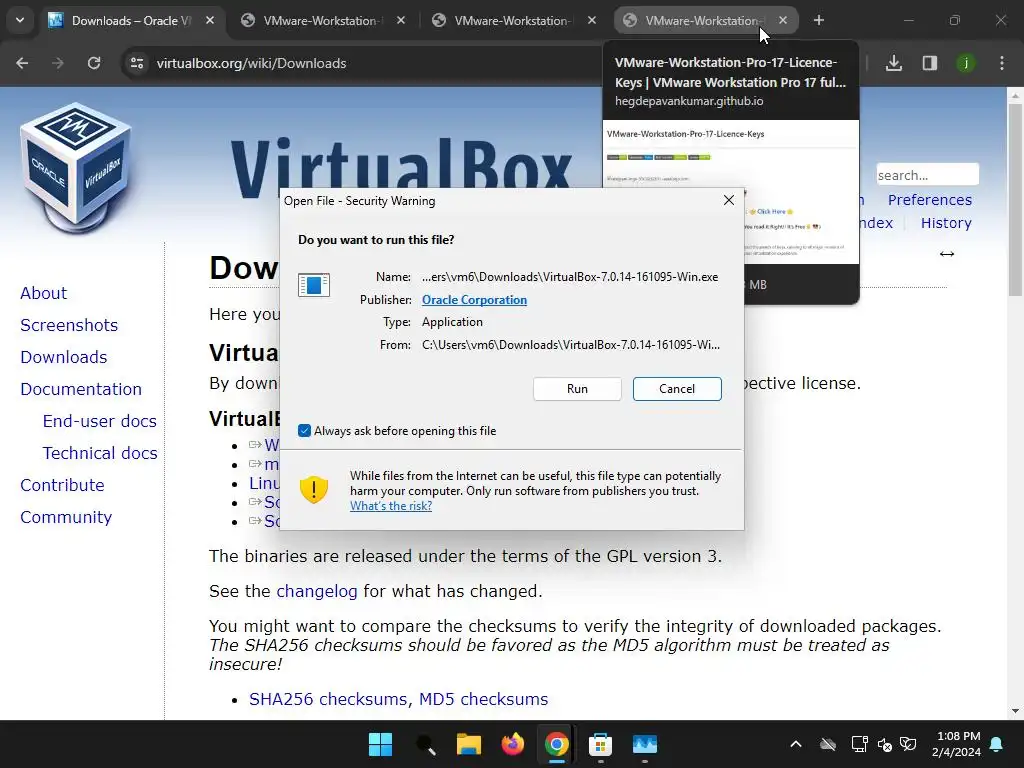Open the Windows Start menu
Viewport: 1024px width, 768px height.
(380, 744)
